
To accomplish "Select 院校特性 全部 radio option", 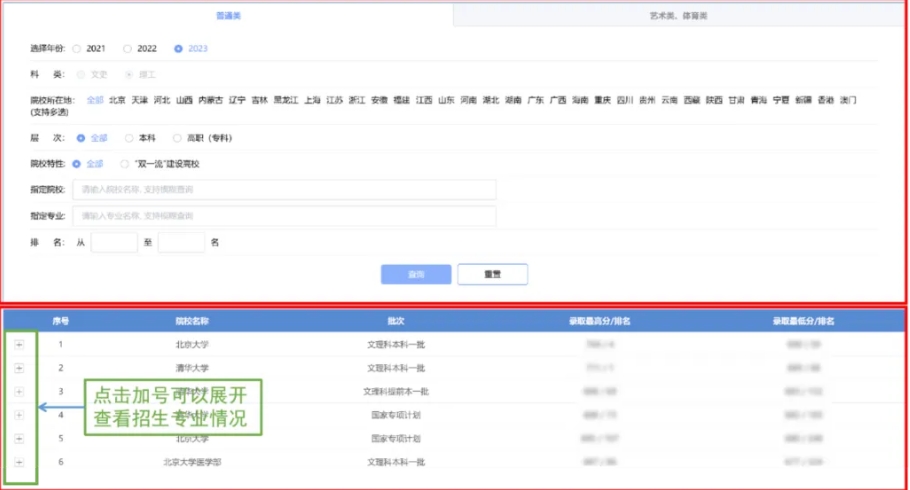I will [77, 164].
